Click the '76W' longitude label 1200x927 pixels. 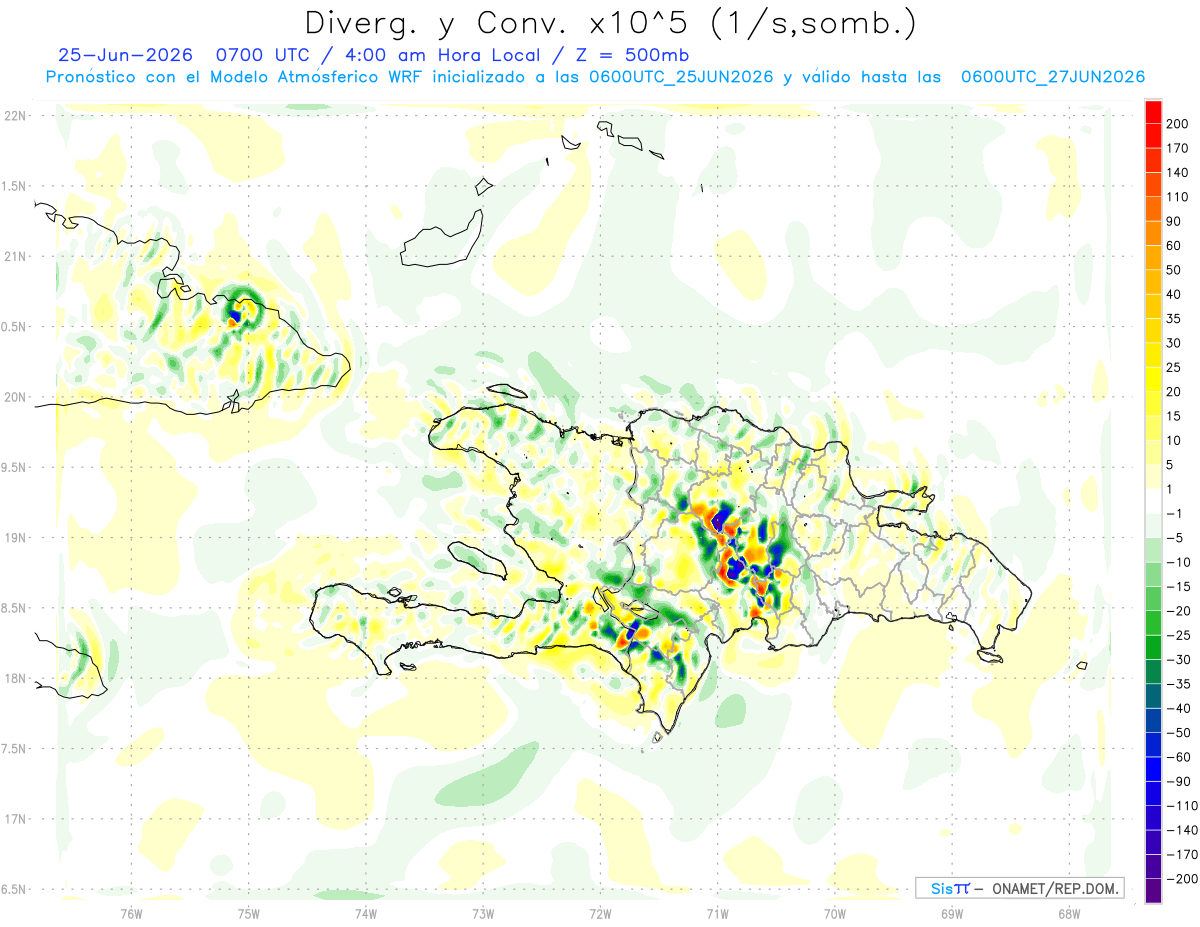click(x=131, y=913)
